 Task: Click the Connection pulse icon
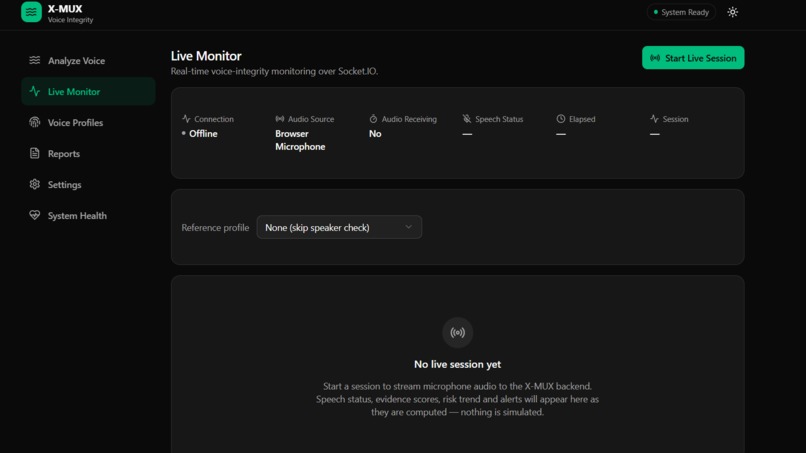tap(186, 119)
